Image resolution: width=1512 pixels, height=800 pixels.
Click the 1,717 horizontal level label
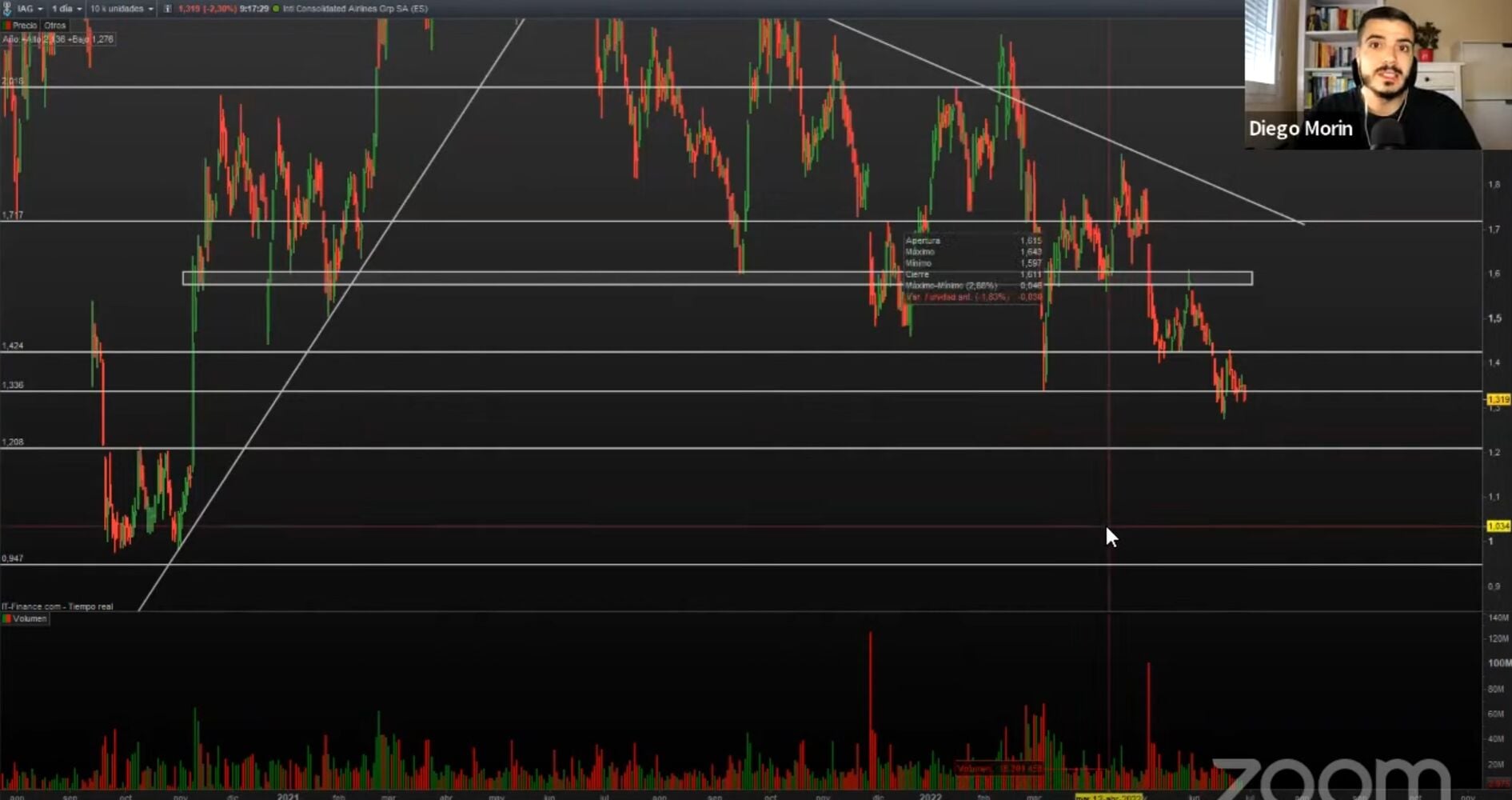[x=13, y=215]
